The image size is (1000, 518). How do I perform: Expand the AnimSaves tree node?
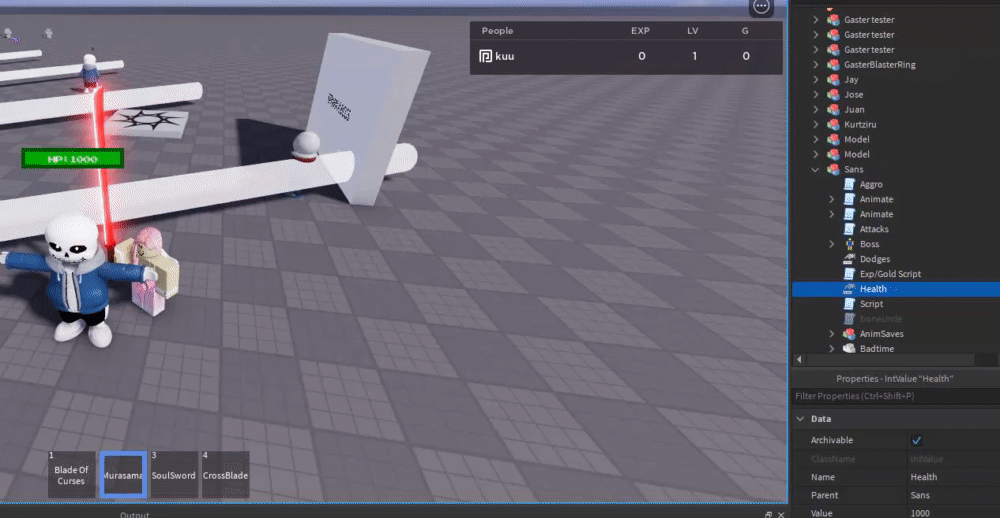click(832, 334)
